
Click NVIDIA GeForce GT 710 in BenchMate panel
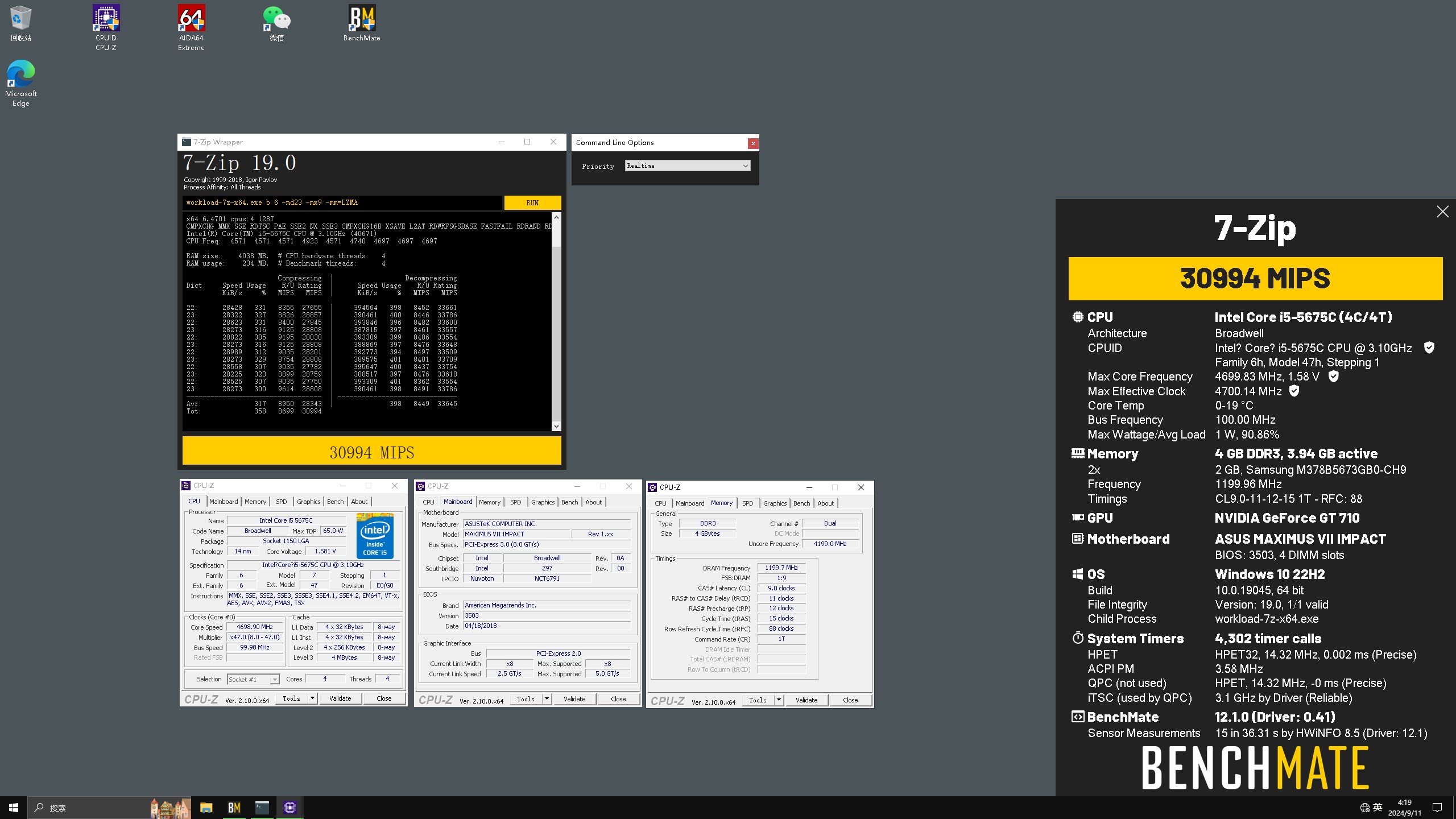(x=1287, y=518)
